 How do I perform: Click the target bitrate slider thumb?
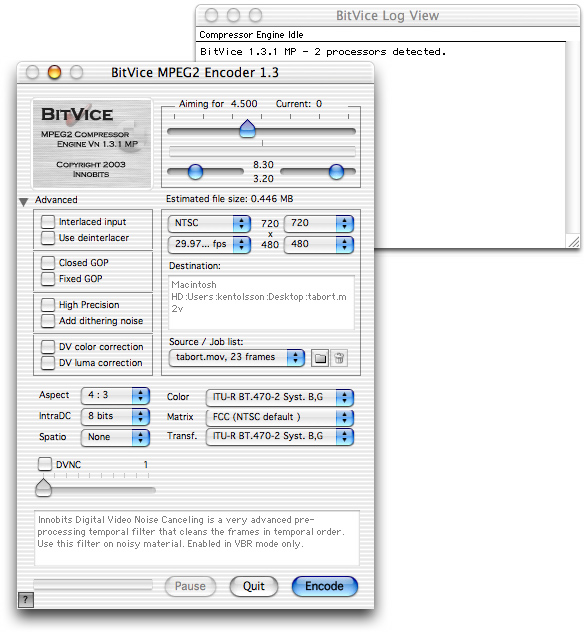point(247,129)
